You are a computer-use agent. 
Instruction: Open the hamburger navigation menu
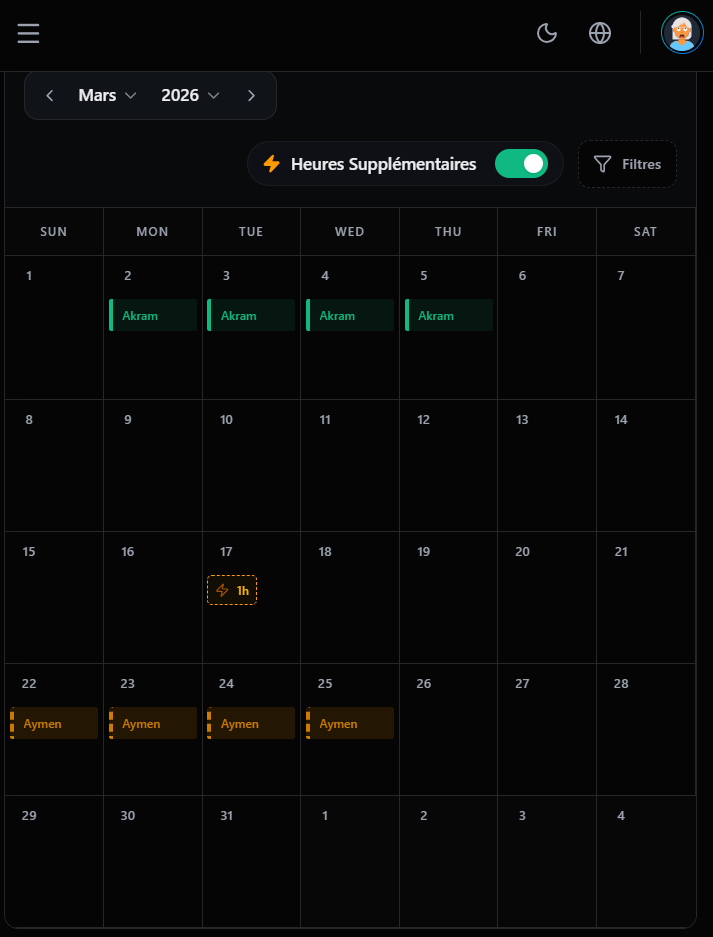pos(28,33)
